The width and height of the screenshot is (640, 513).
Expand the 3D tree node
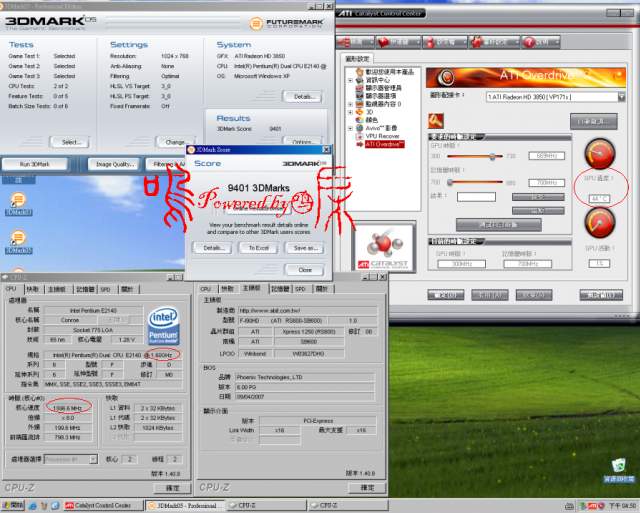click(x=350, y=112)
